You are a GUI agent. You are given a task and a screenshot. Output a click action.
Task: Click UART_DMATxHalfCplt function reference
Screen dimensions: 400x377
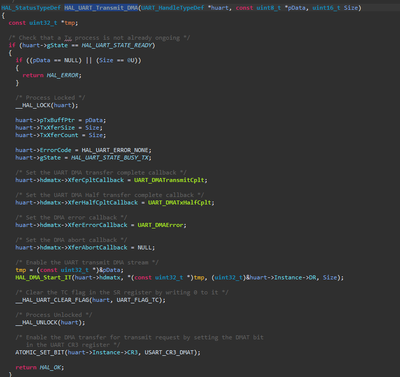pyautogui.click(x=180, y=203)
